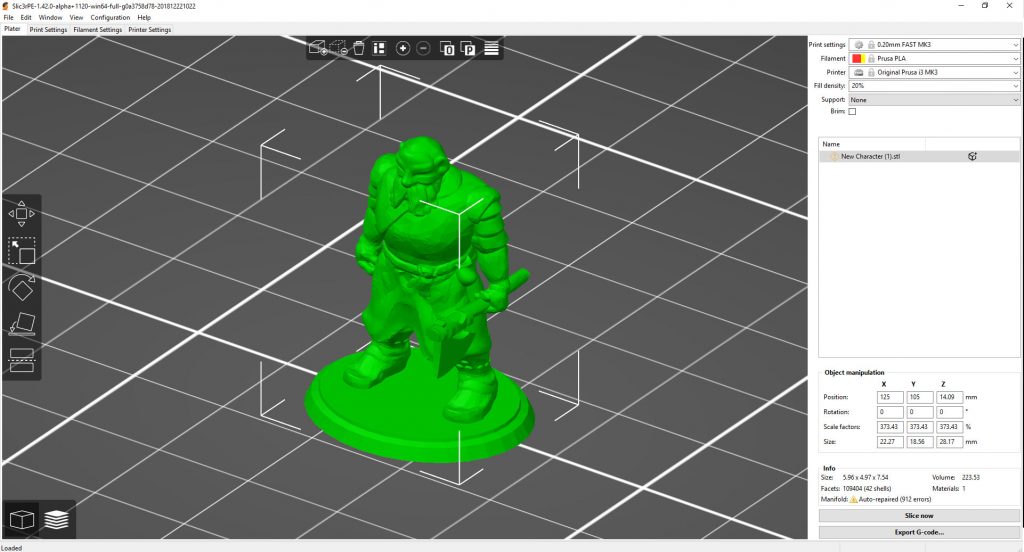Click the warning icon before New Character

point(834,157)
